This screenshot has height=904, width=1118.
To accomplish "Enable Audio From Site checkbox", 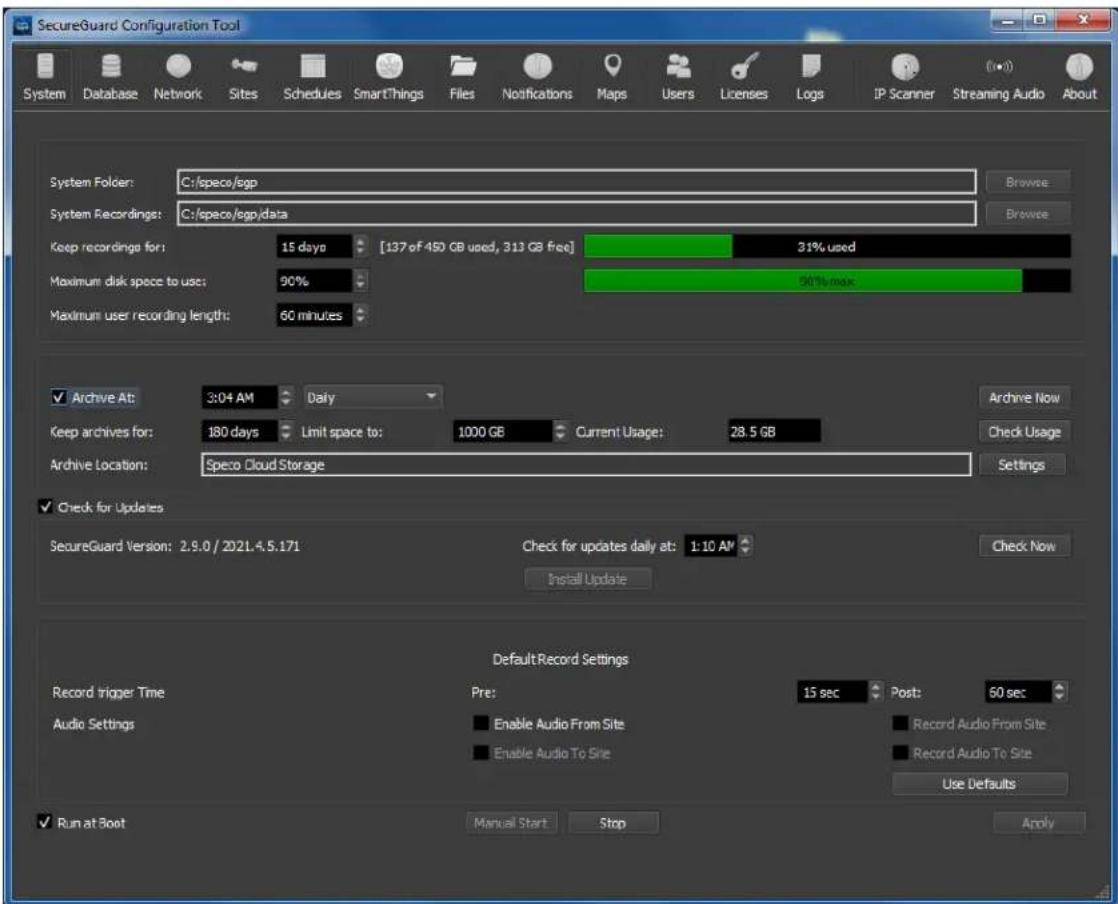I will tap(481, 724).
